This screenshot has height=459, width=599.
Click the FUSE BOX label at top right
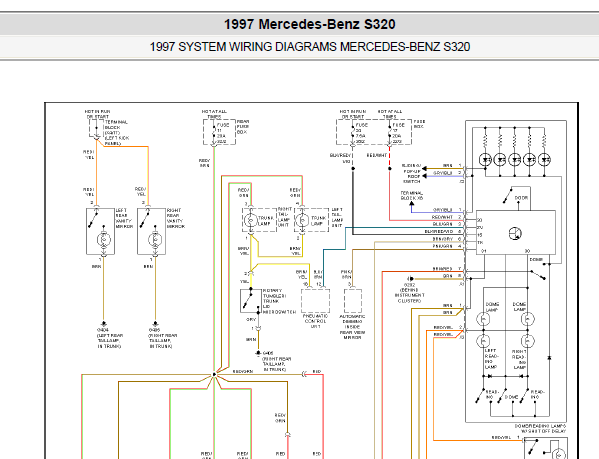419,124
